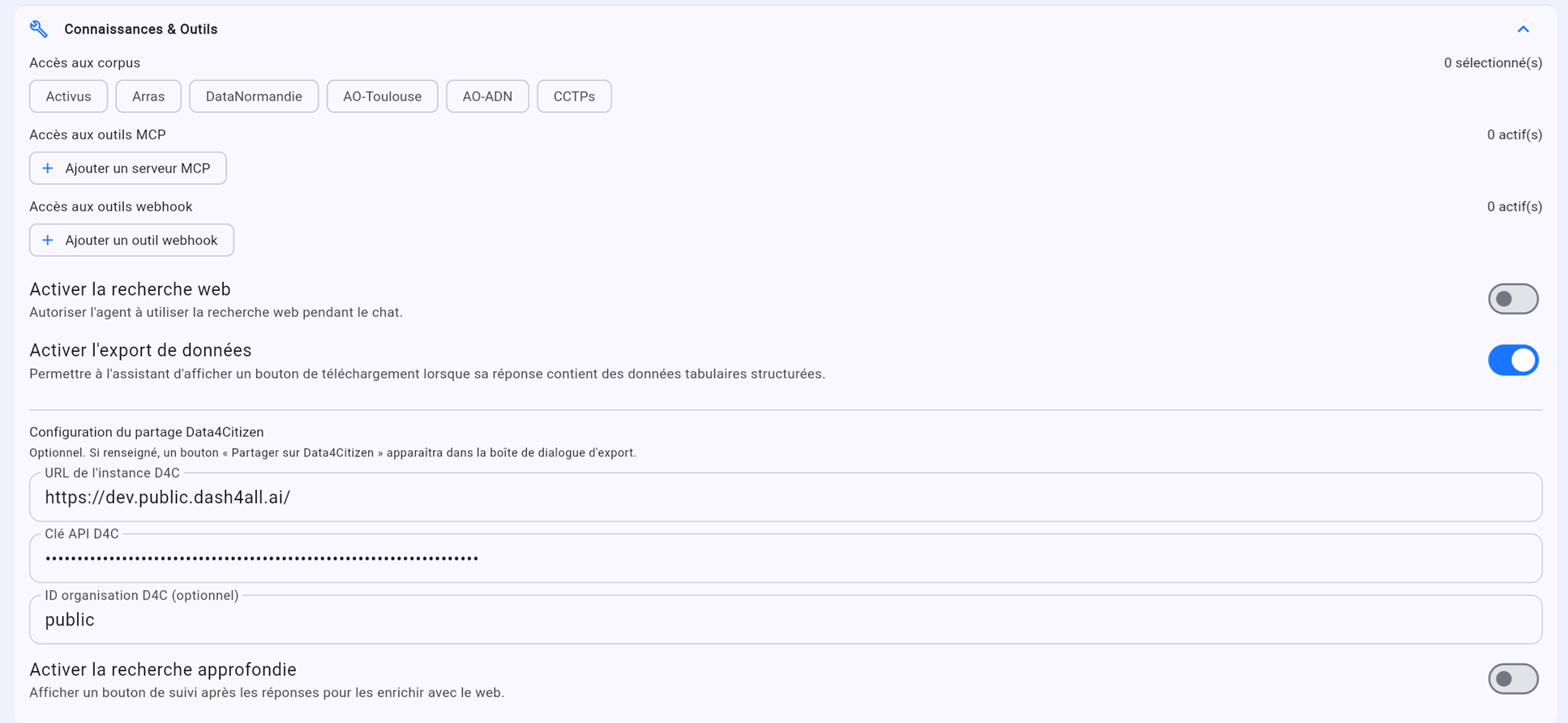Select the Arras corpus chip

click(148, 96)
